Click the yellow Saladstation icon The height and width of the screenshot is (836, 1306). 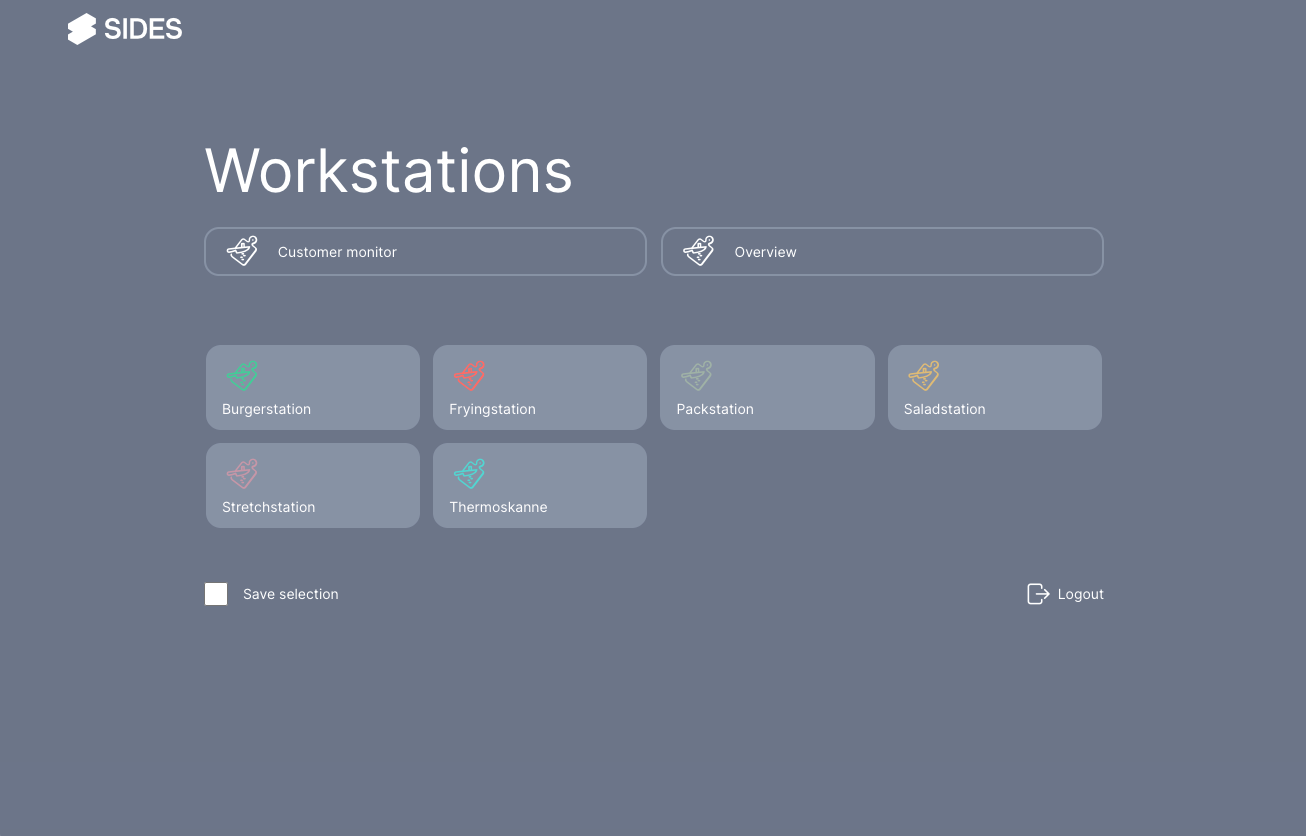click(x=924, y=376)
